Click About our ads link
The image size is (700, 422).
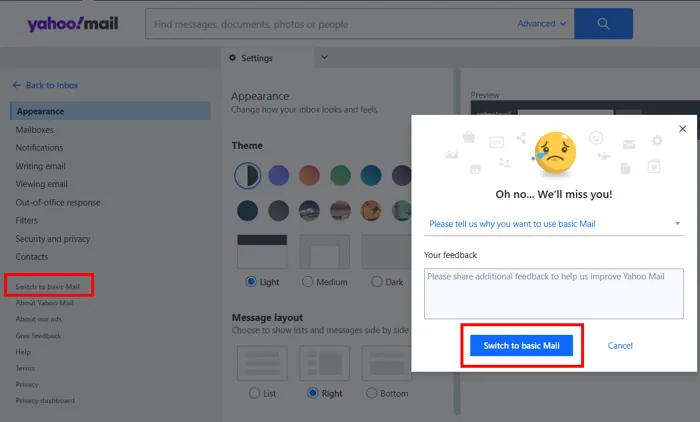[x=39, y=319]
